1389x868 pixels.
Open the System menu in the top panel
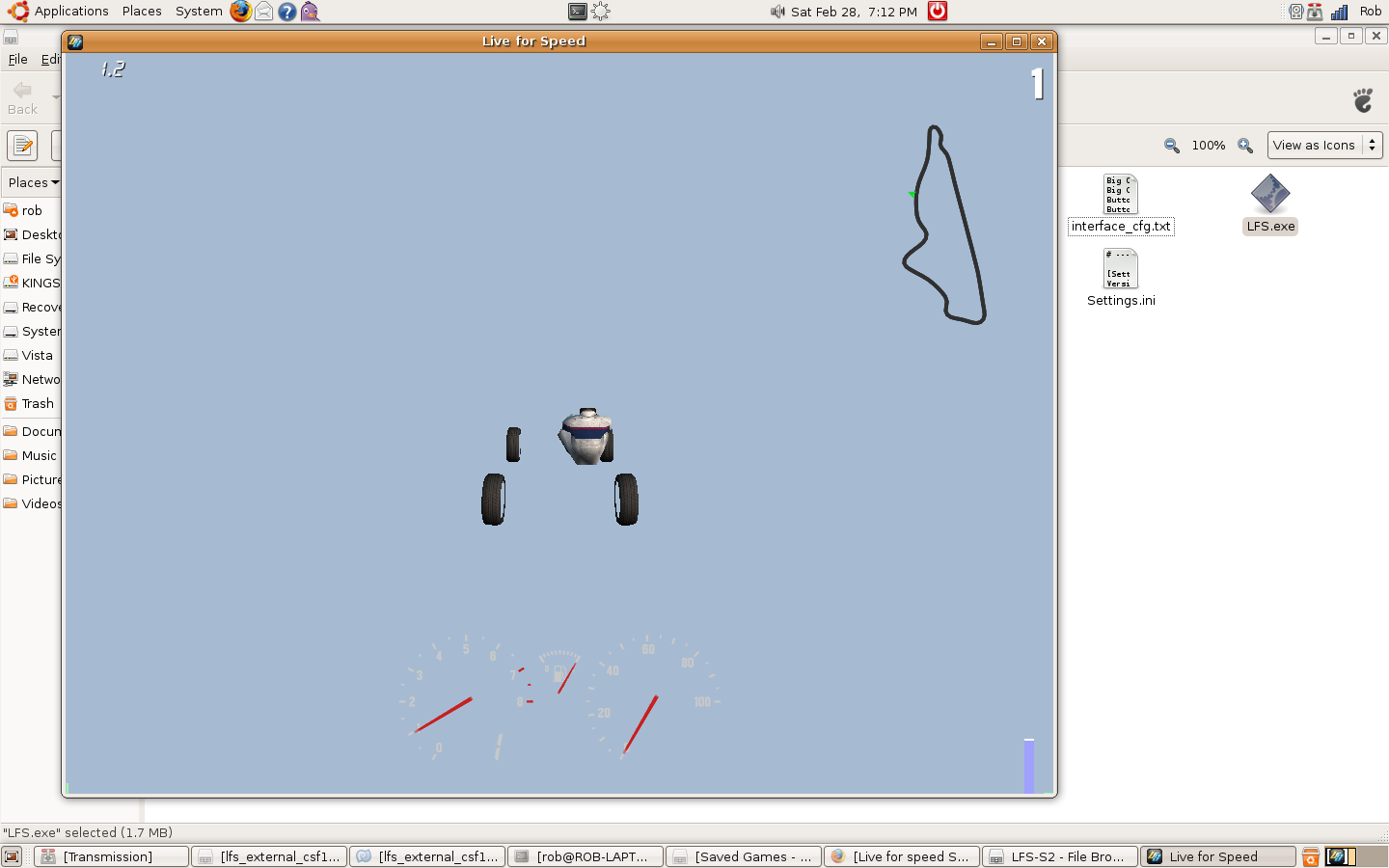click(x=199, y=12)
